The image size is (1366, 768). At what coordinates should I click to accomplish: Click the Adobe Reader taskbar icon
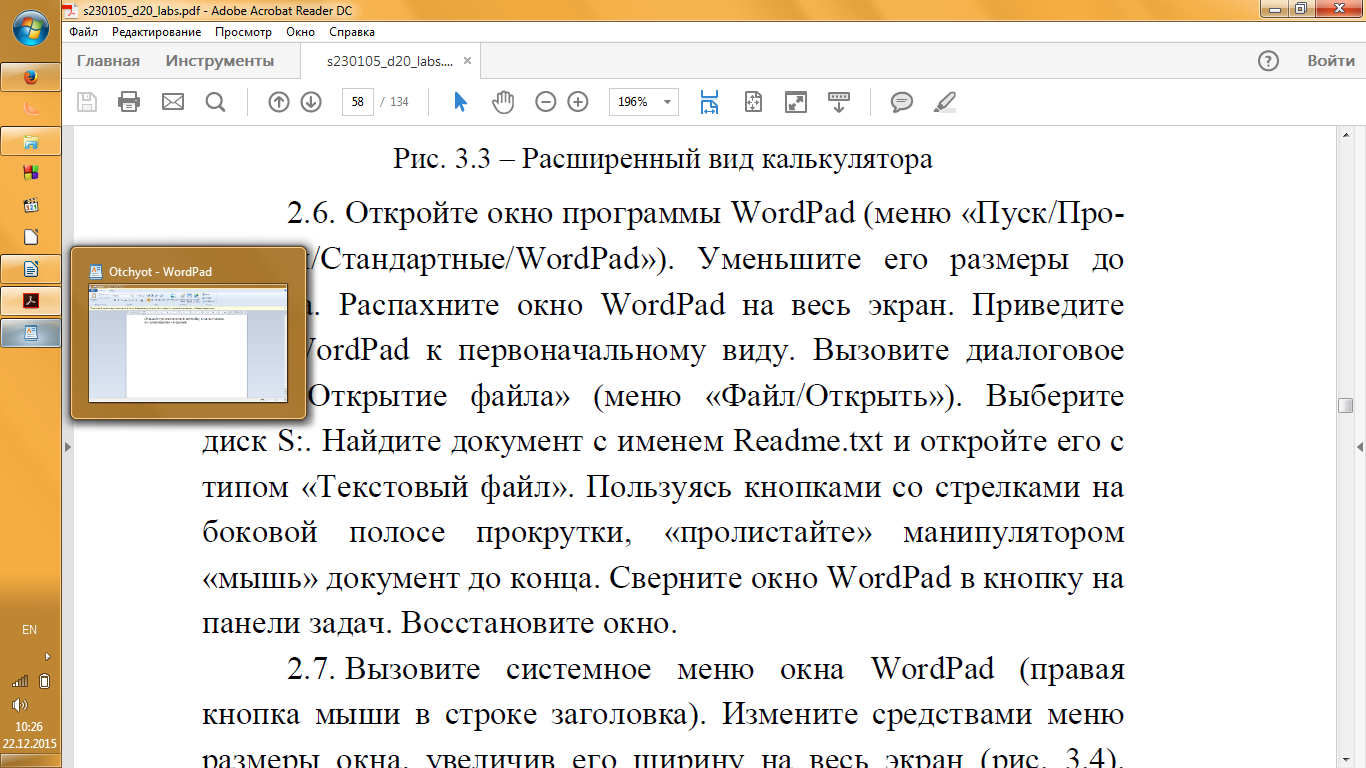tap(31, 299)
